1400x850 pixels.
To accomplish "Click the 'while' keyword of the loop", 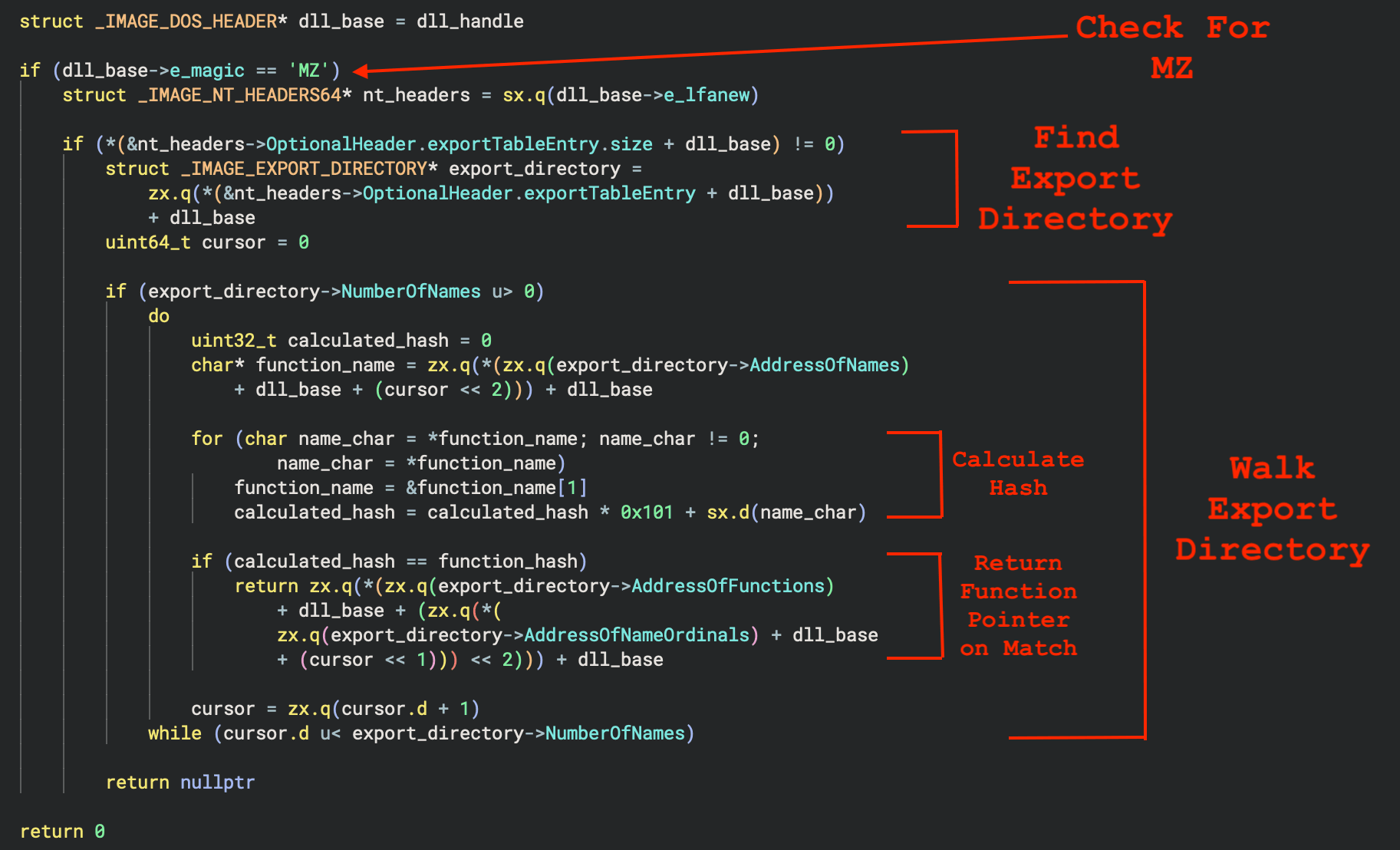I will (x=174, y=733).
